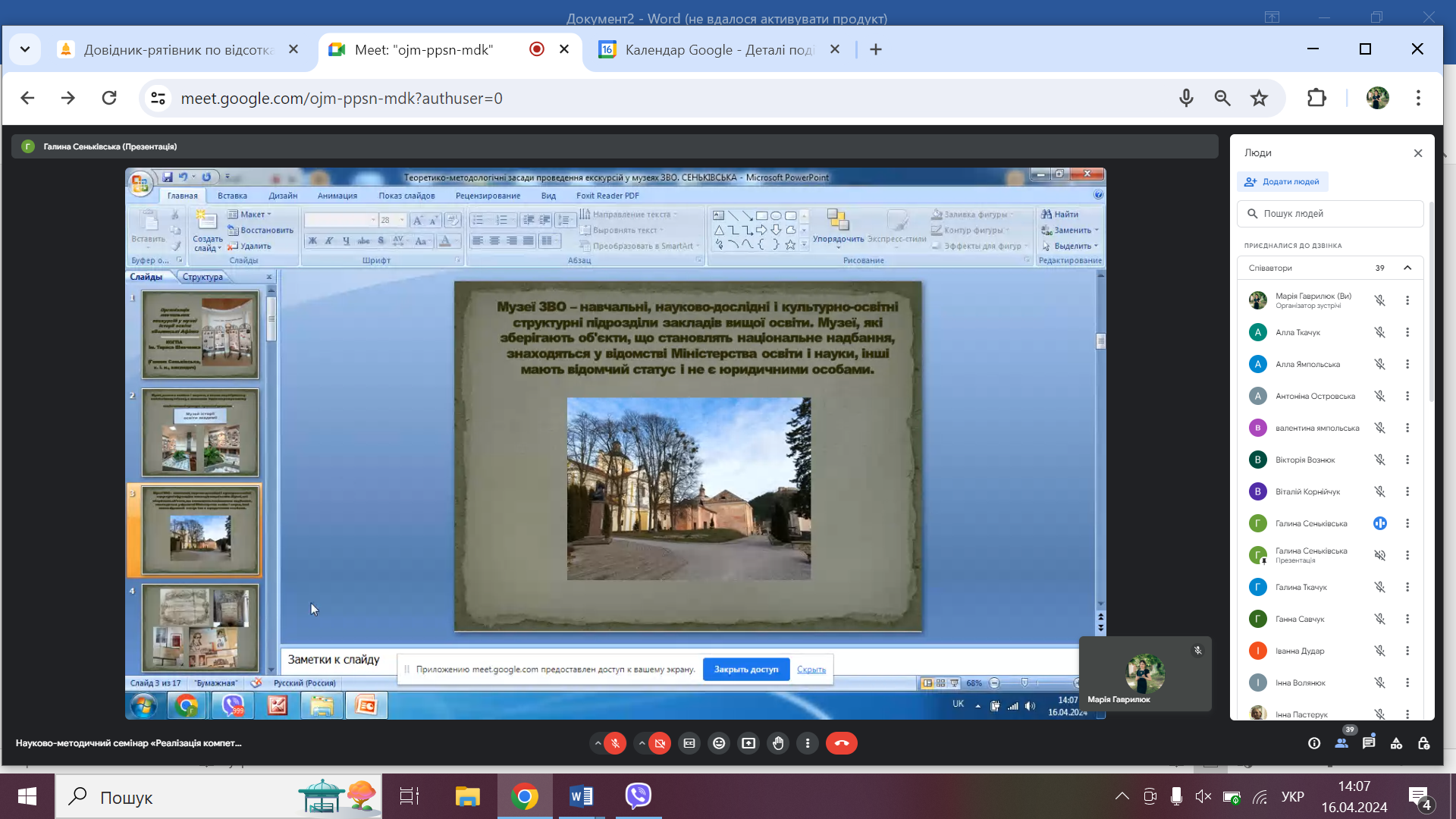1456x819 pixels.
Task: Select participant Інна Волянюк
Action: (1301, 682)
